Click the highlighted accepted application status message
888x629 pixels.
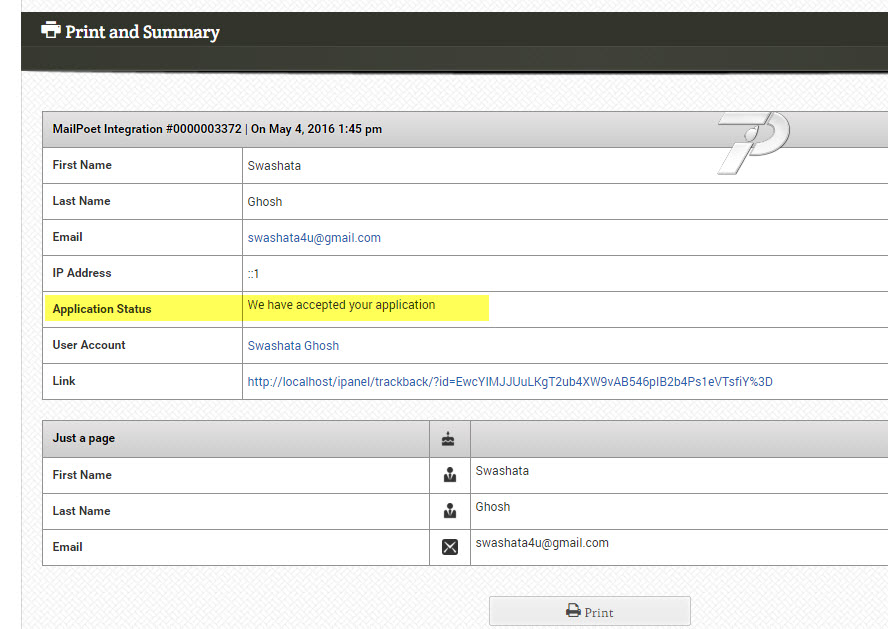pyautogui.click(x=341, y=305)
